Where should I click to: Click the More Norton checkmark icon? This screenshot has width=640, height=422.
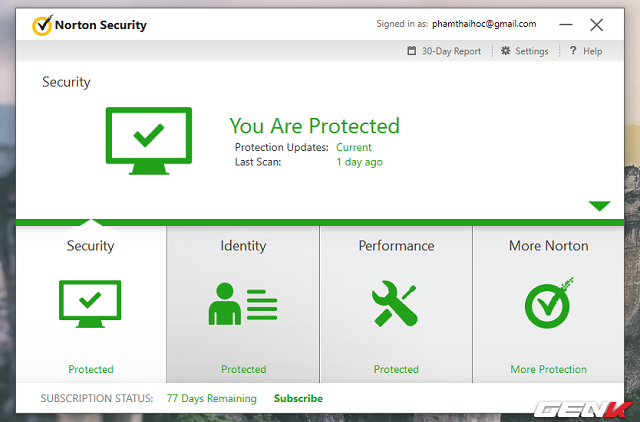pos(549,303)
